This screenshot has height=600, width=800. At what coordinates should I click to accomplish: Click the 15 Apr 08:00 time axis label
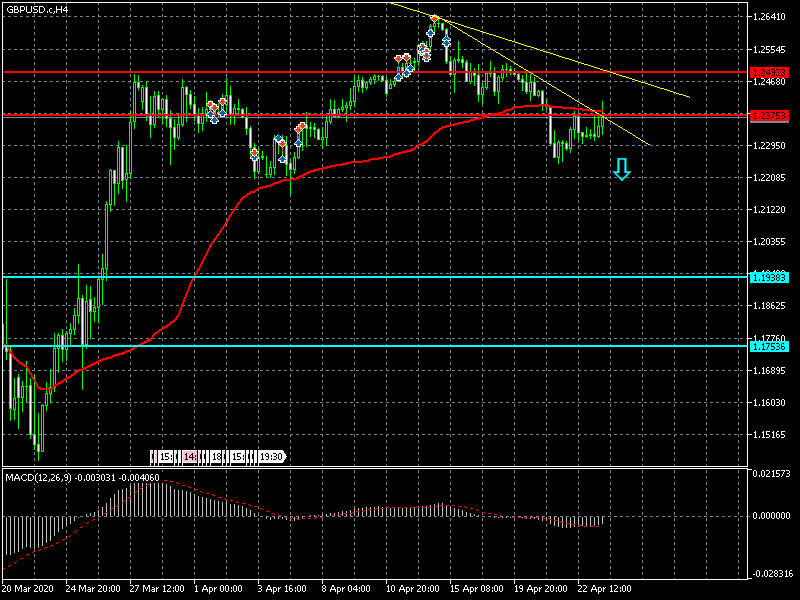(x=477, y=588)
